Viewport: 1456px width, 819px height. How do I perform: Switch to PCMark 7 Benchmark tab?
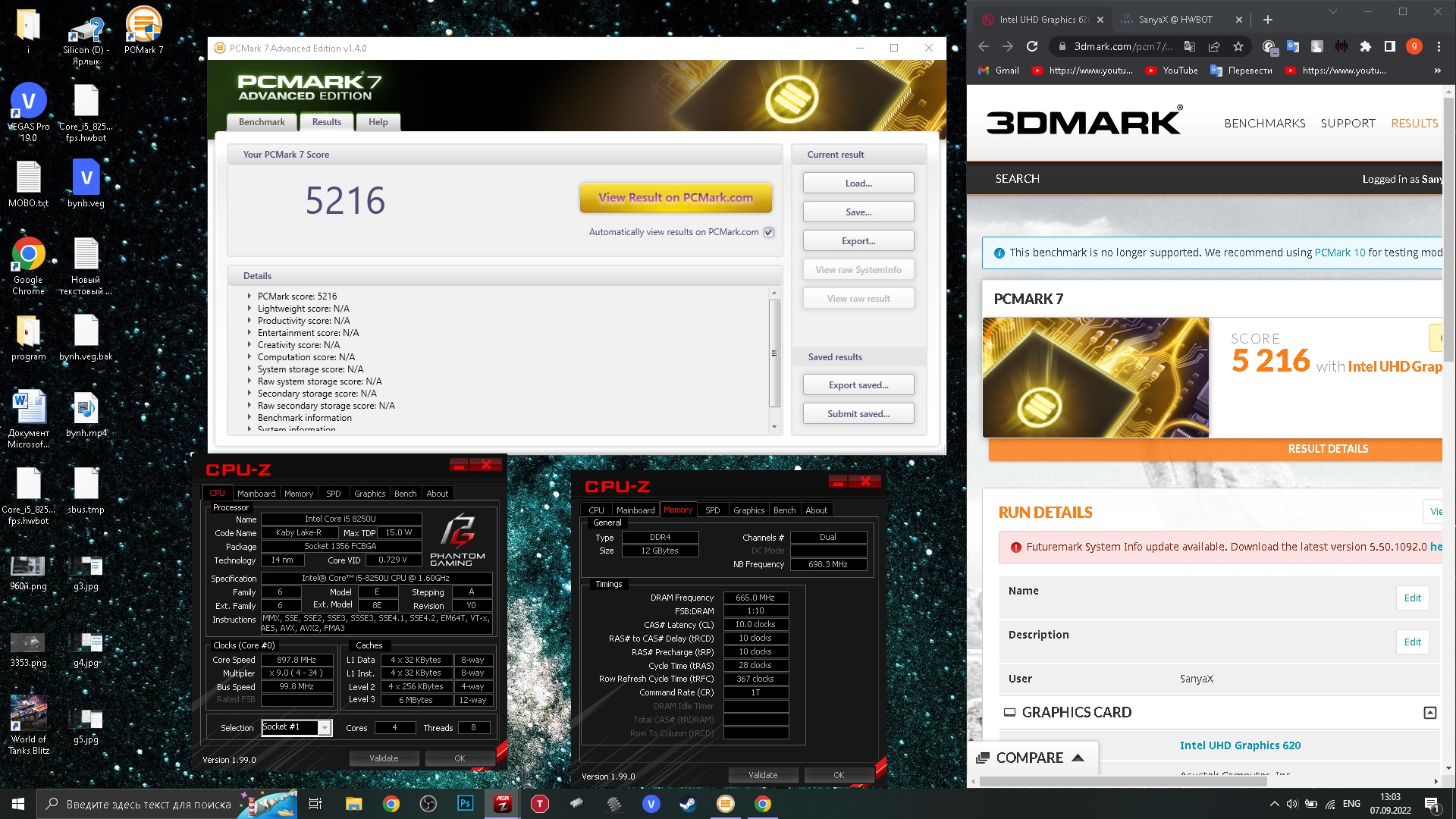[x=262, y=122]
